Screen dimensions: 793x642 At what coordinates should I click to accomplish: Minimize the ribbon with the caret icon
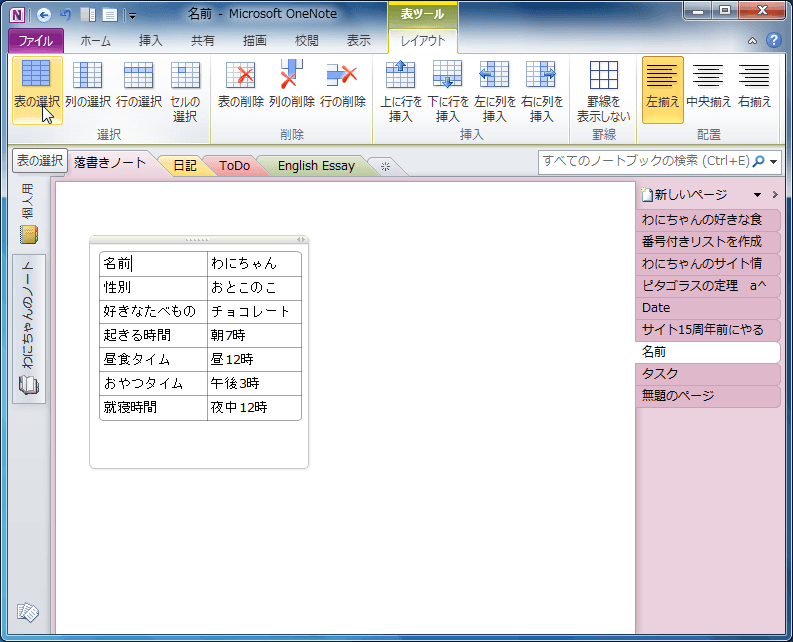click(x=753, y=41)
